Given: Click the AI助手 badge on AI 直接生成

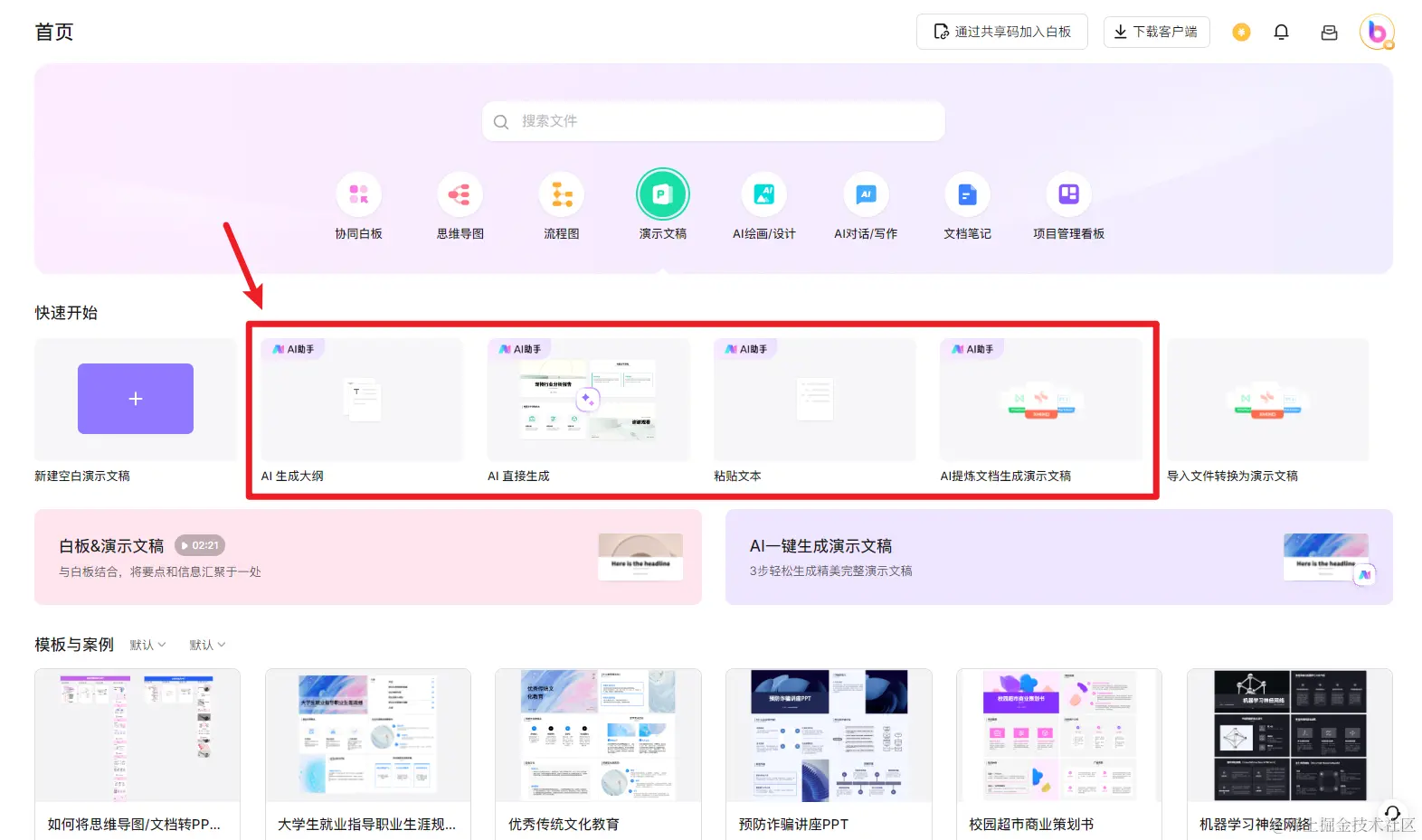Looking at the screenshot, I should click(x=520, y=349).
